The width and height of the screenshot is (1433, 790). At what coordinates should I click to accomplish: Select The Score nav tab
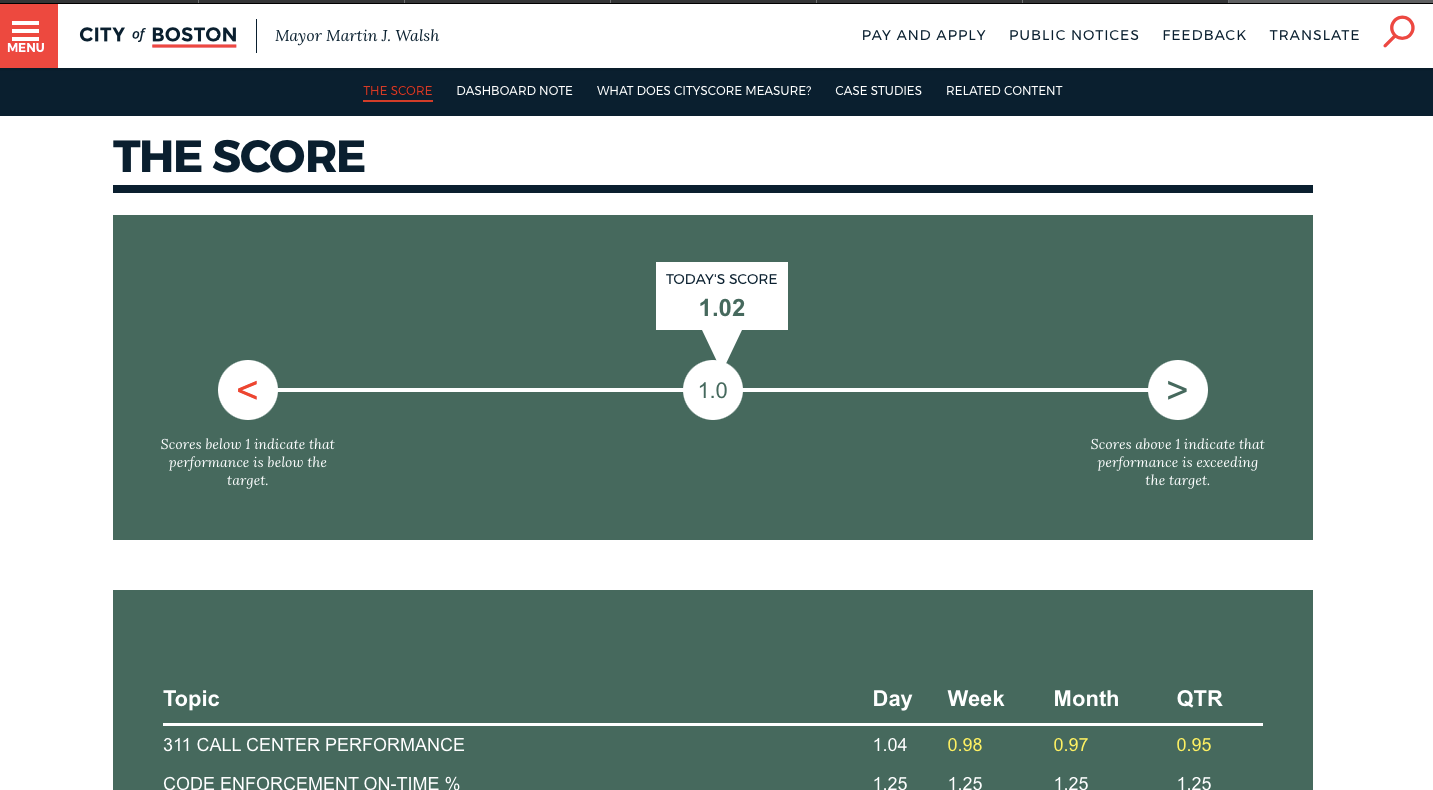tap(398, 91)
